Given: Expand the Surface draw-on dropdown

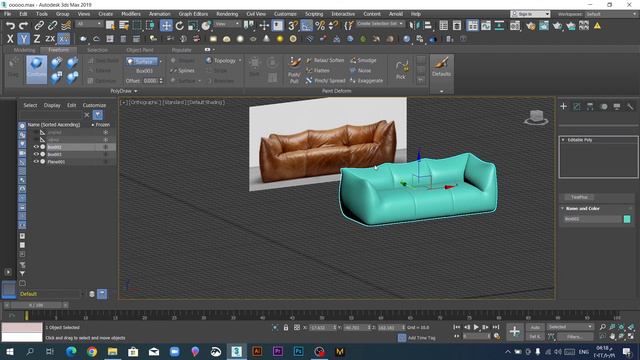Looking at the screenshot, I should (x=160, y=62).
